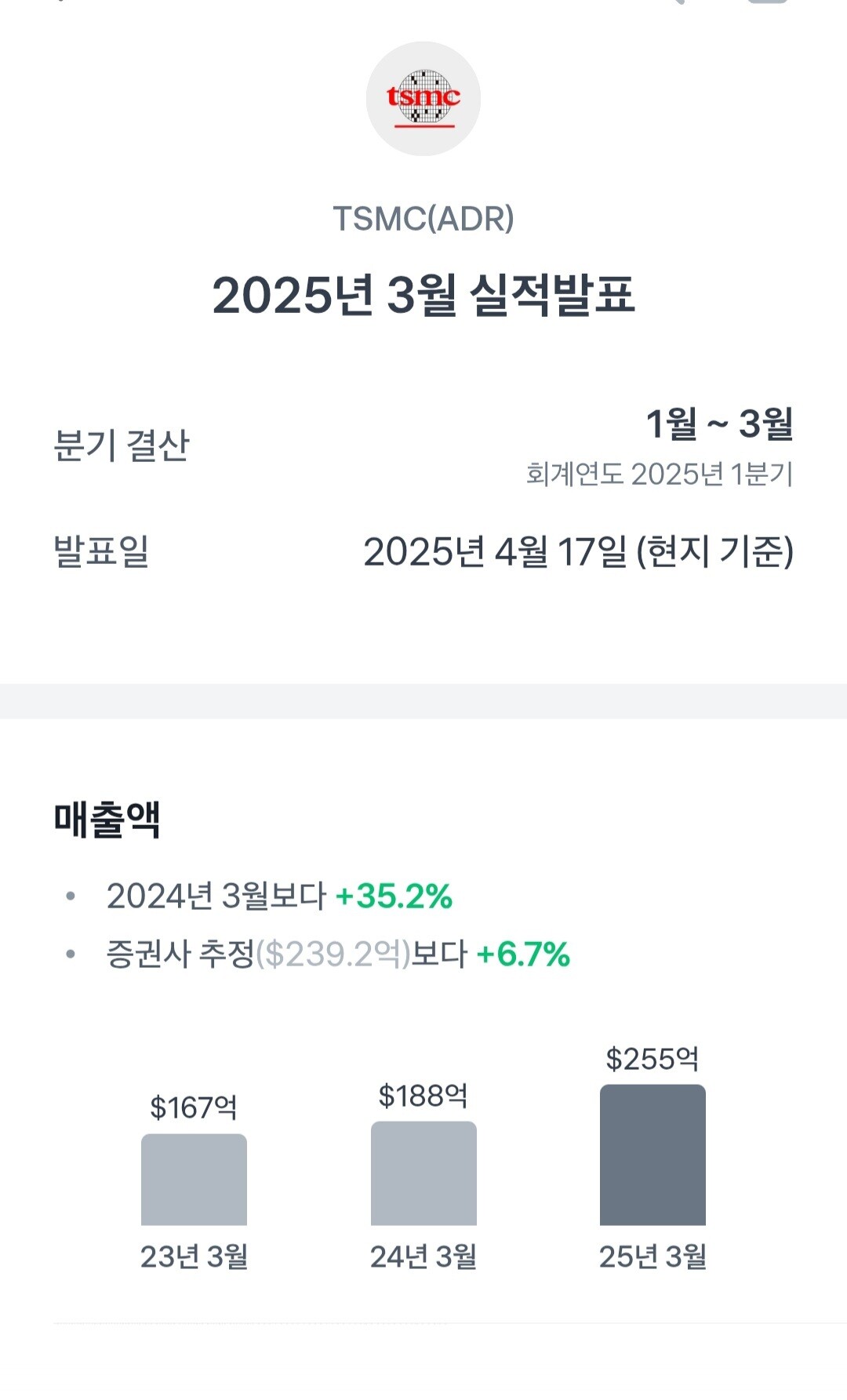
Task: Select the 23년 3월 revenue bar
Action: point(194,1180)
